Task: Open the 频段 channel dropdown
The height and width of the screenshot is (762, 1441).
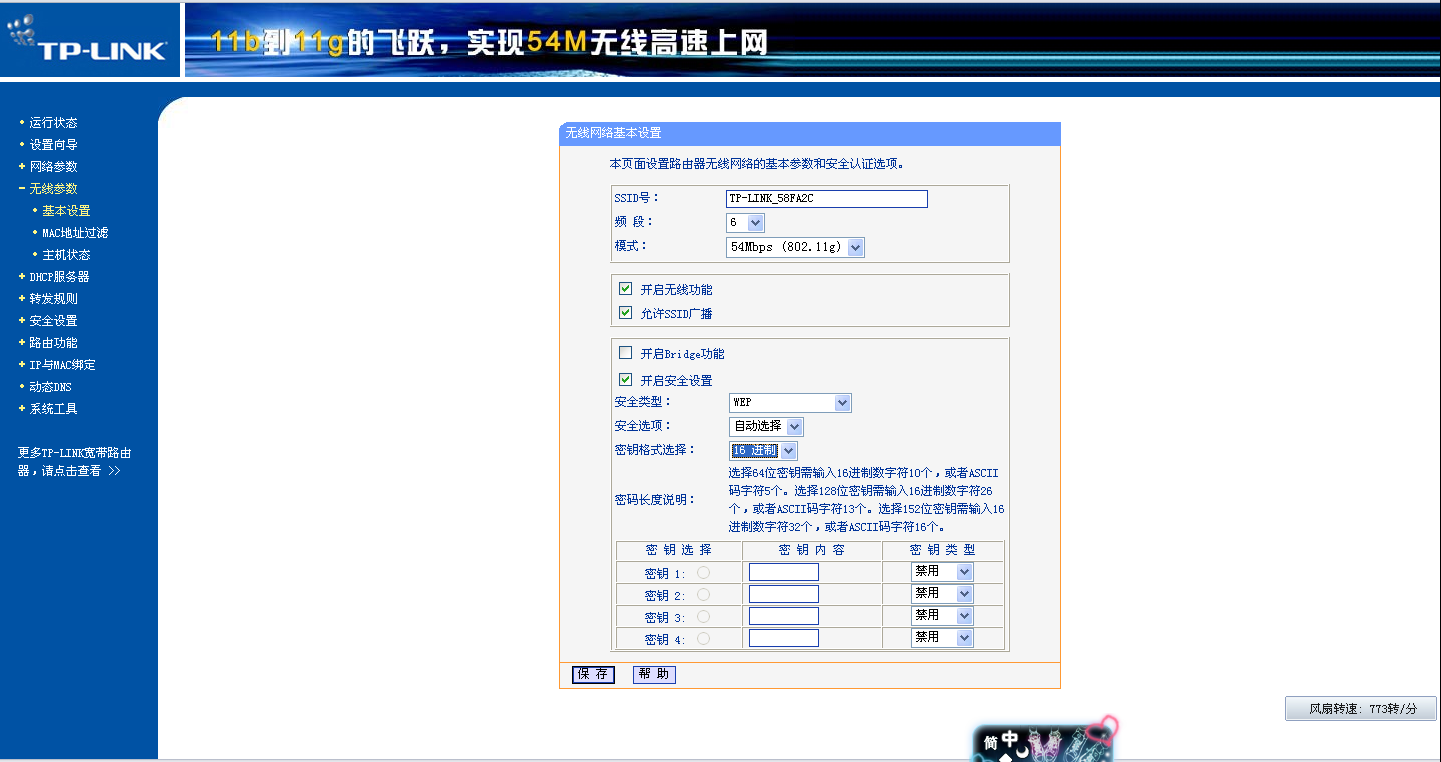Action: pos(744,222)
